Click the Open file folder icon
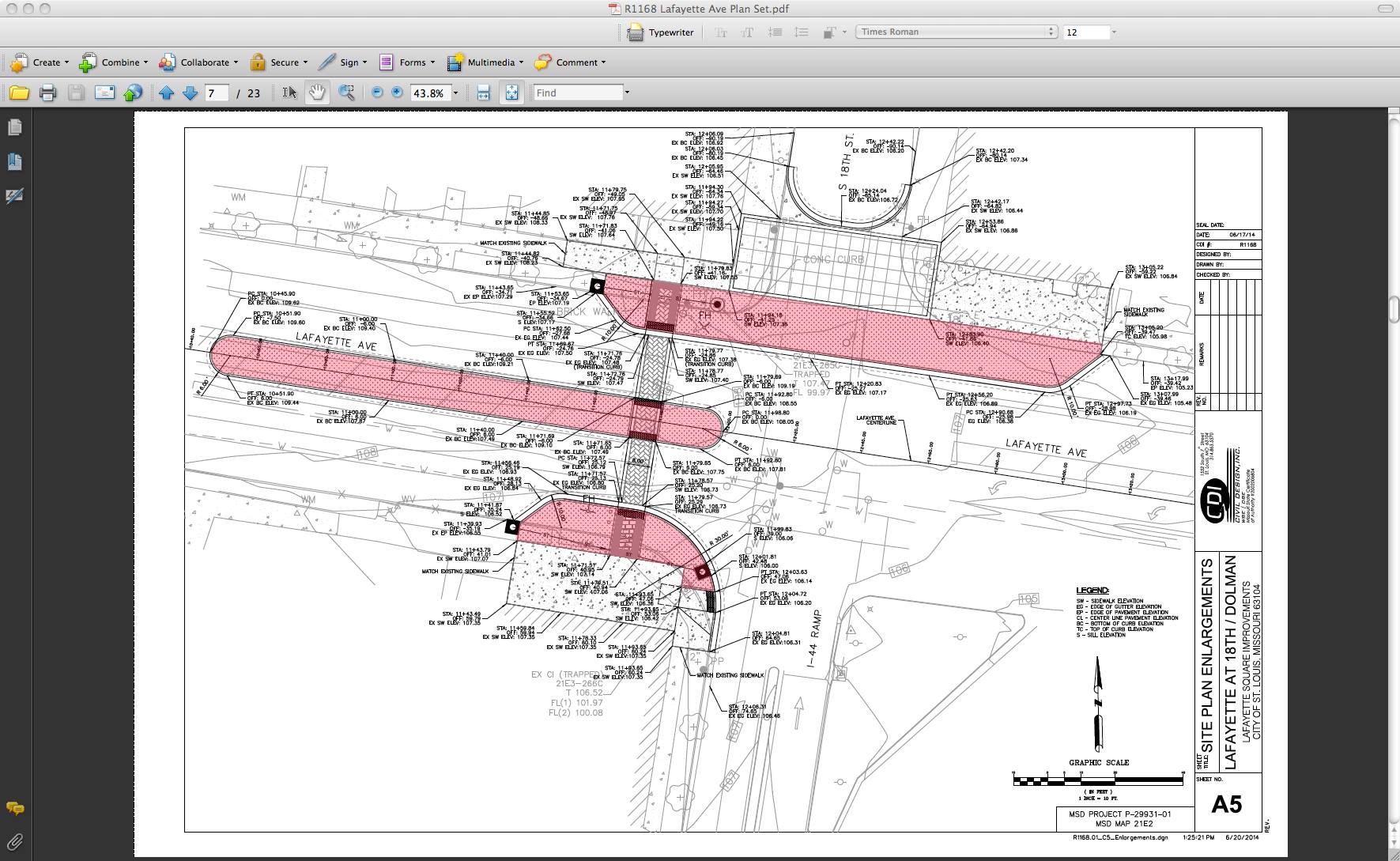Viewport: 1400px width, 861px height. click(x=19, y=93)
